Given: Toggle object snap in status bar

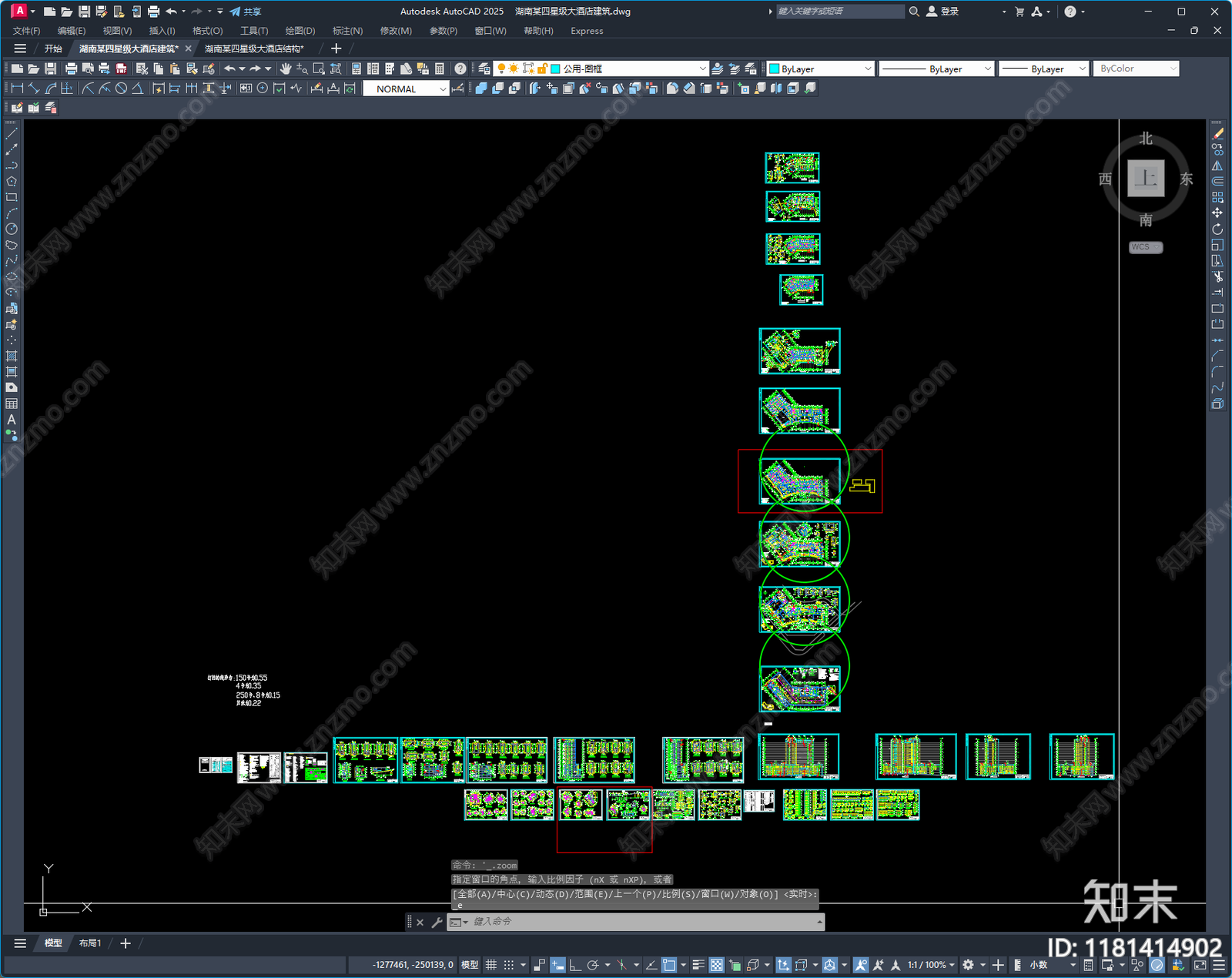Looking at the screenshot, I should pyautogui.click(x=669, y=965).
